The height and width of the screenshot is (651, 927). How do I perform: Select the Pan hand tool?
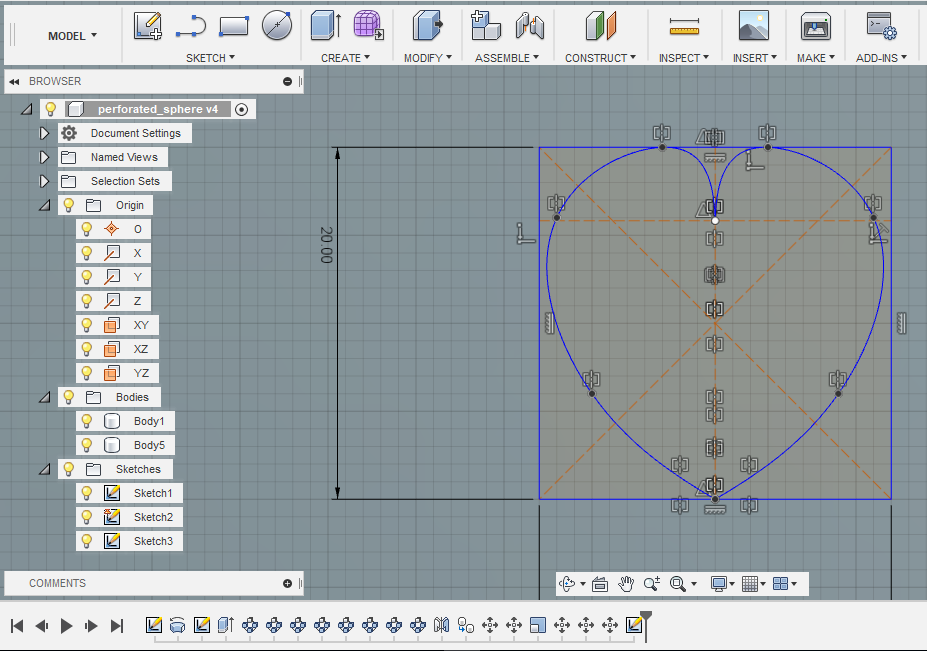pyautogui.click(x=626, y=584)
